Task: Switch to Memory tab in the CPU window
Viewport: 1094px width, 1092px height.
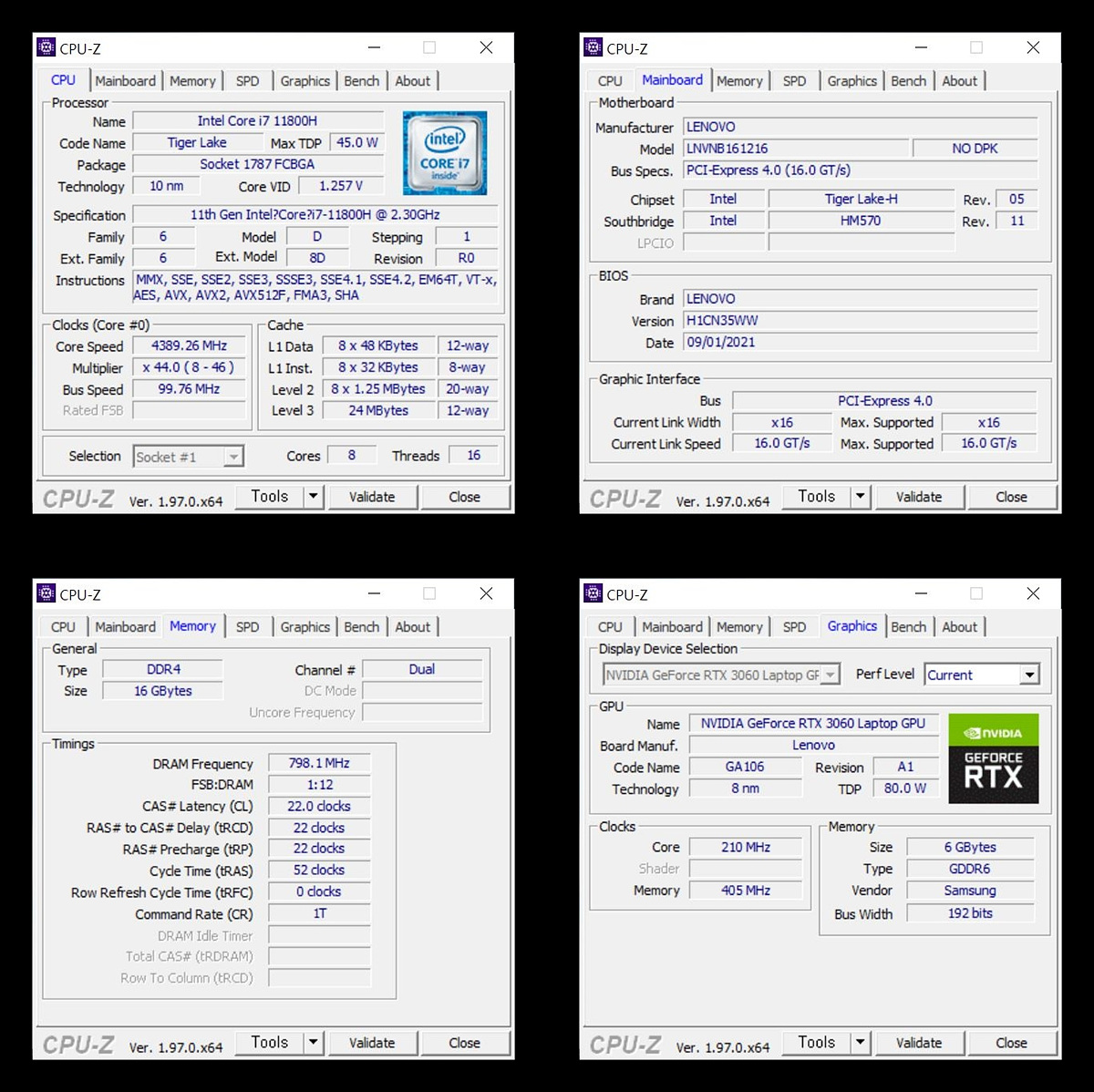Action: pyautogui.click(x=192, y=81)
